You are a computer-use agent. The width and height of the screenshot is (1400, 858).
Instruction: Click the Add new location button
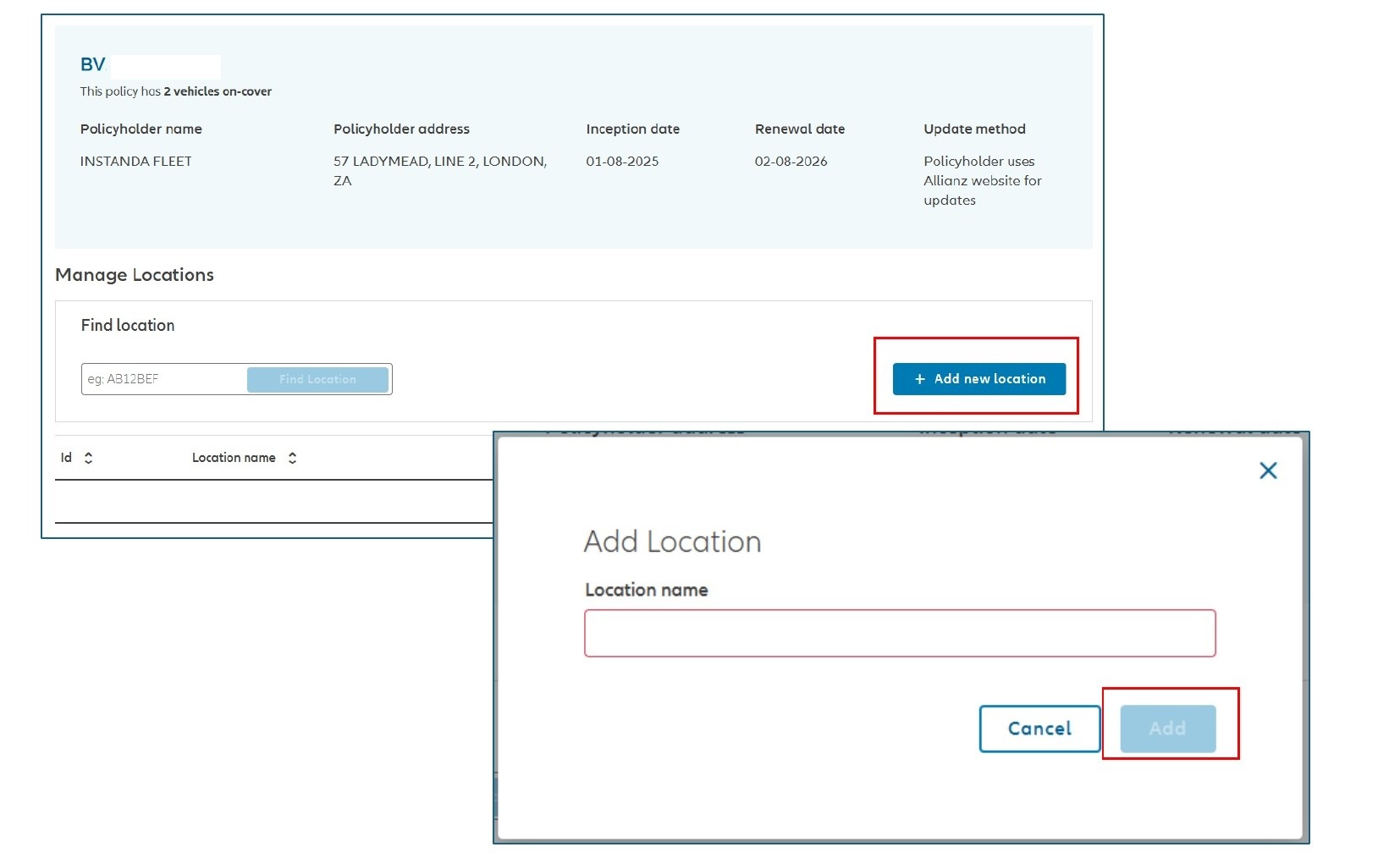[979, 379]
